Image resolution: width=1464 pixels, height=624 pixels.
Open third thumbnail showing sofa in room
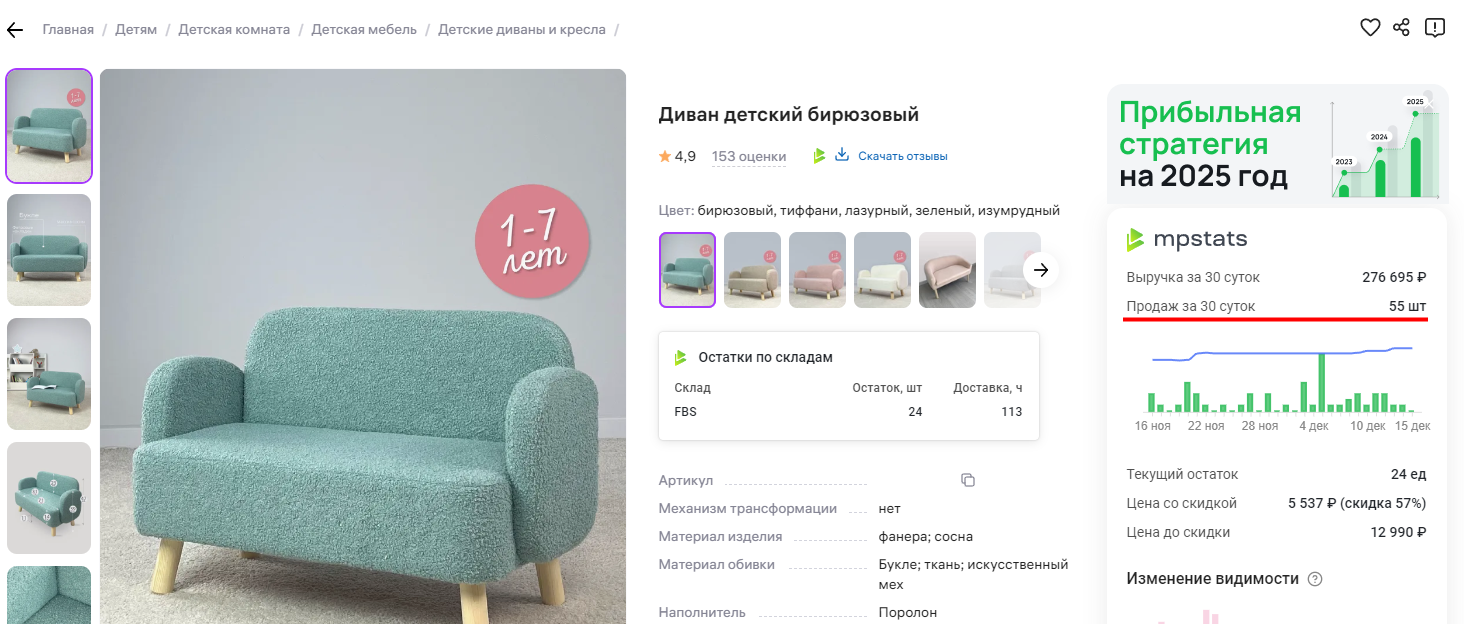(49, 374)
